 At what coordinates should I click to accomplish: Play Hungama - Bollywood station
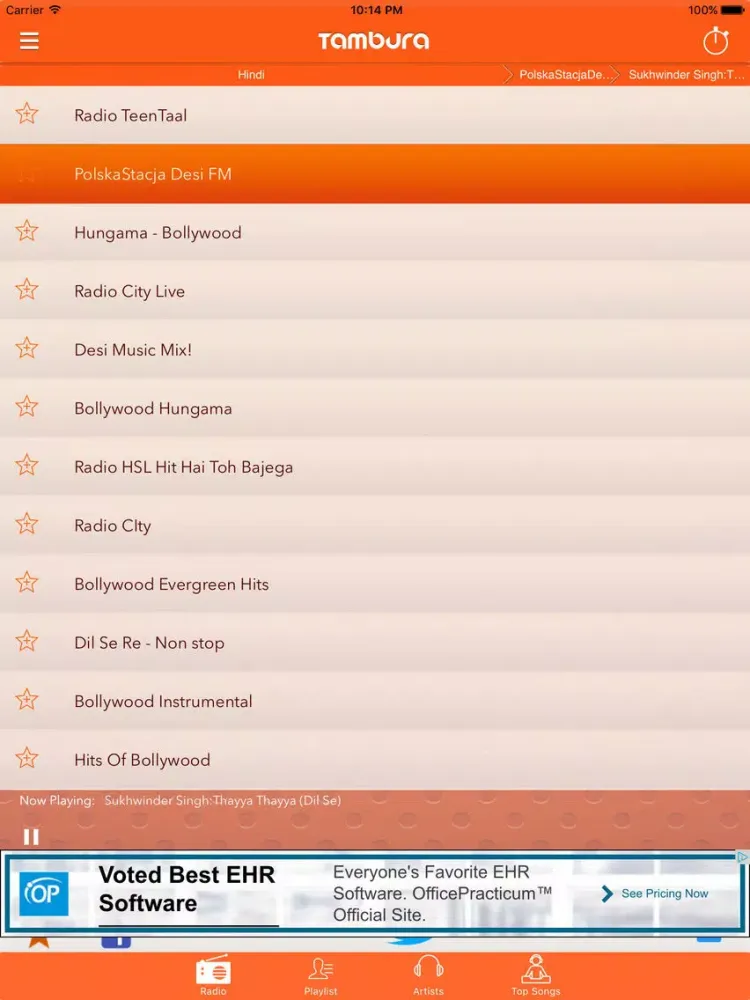click(x=375, y=232)
